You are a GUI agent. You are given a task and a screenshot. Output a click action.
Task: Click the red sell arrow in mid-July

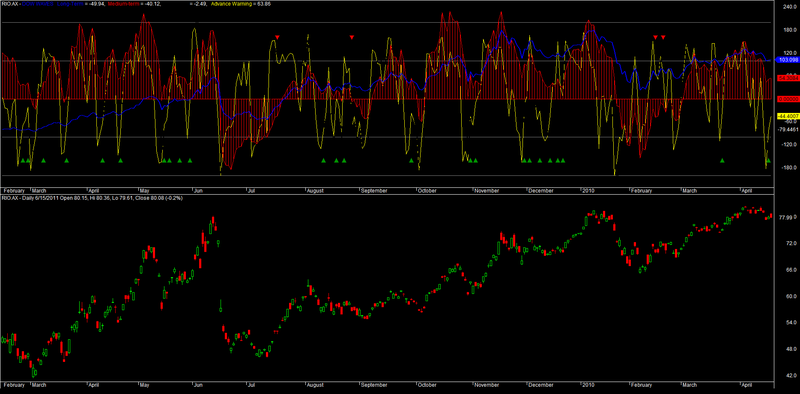tap(277, 37)
